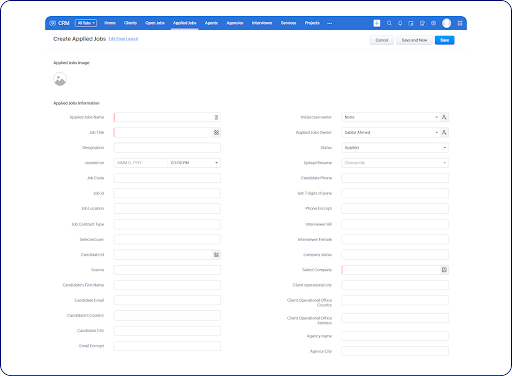Image resolution: width=512 pixels, height=376 pixels.
Task: Click the Cancel button
Action: point(382,40)
